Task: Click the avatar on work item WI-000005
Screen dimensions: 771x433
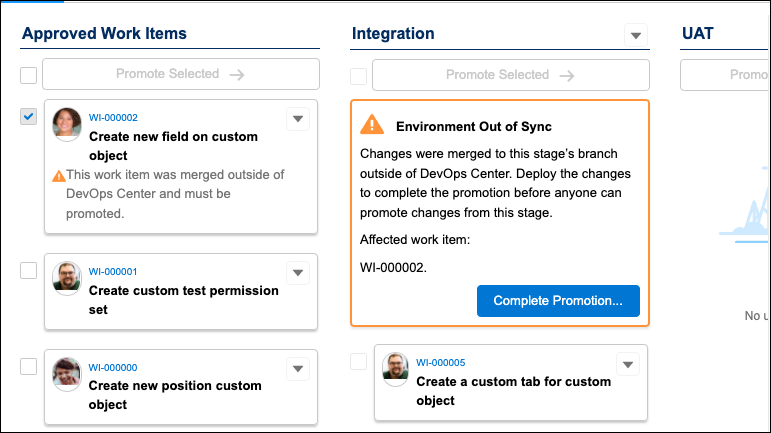Action: point(396,368)
